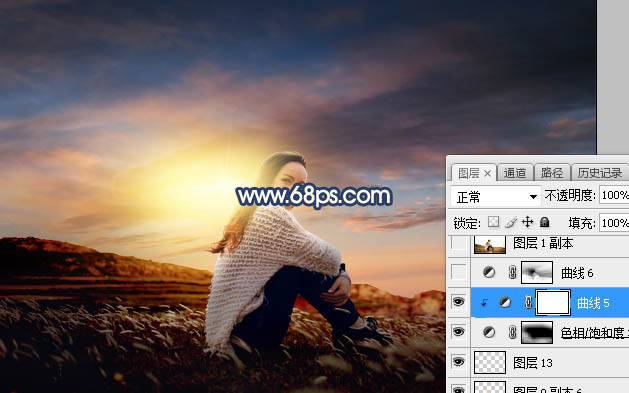Switch to the 通道 (Channels) tab
This screenshot has width=629, height=393.
click(515, 173)
